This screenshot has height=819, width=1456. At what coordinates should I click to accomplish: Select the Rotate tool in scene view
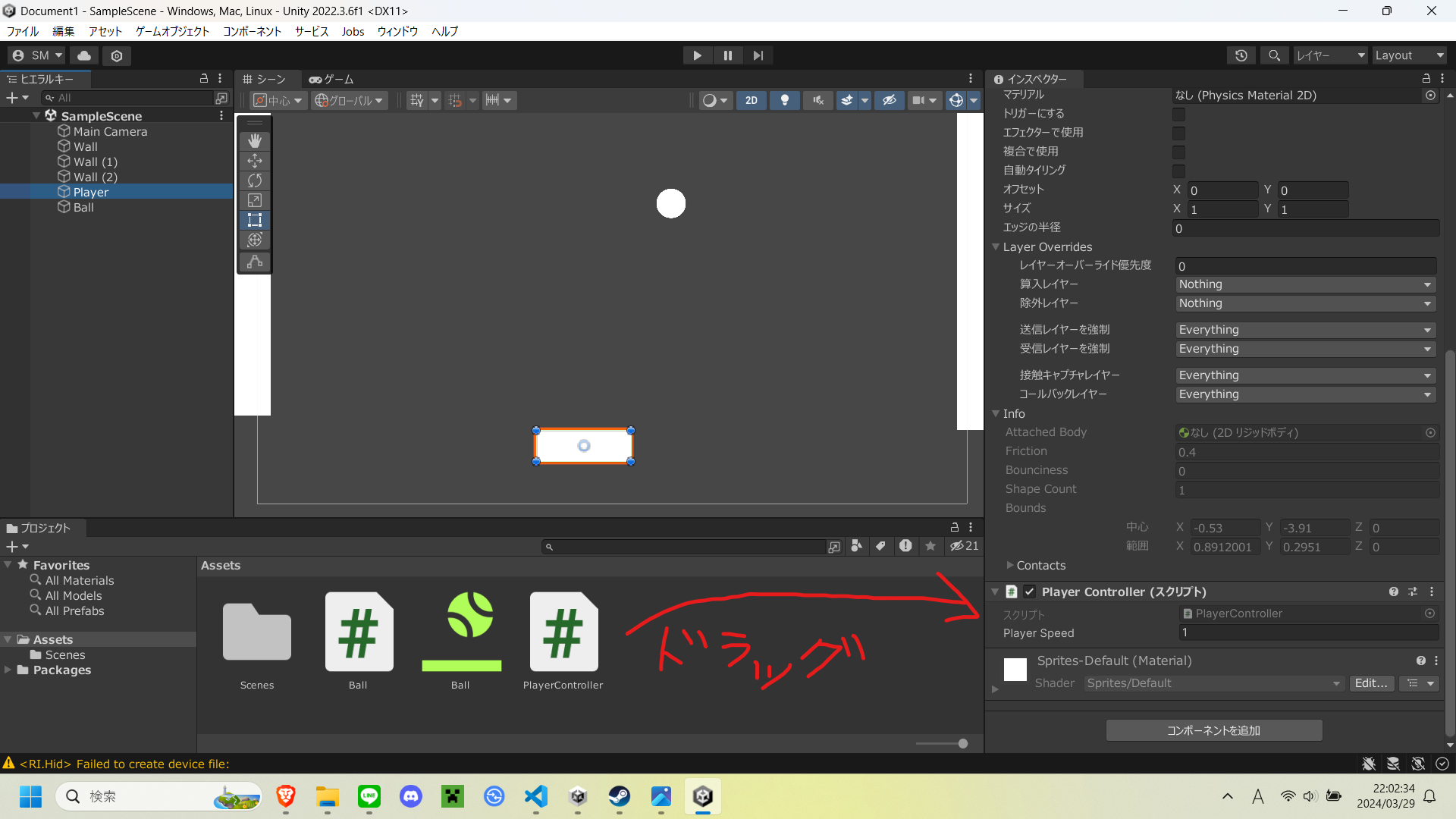(255, 180)
